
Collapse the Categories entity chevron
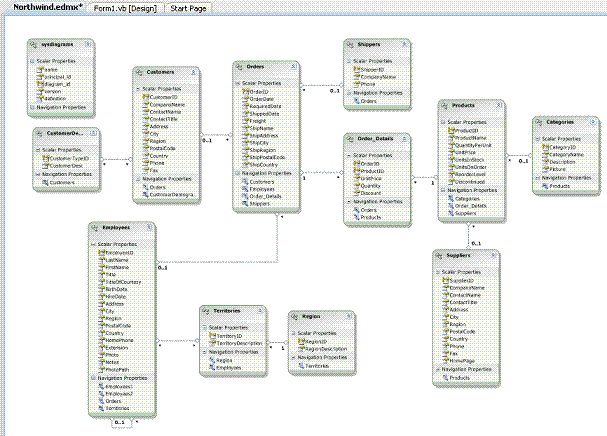[x=594, y=123]
